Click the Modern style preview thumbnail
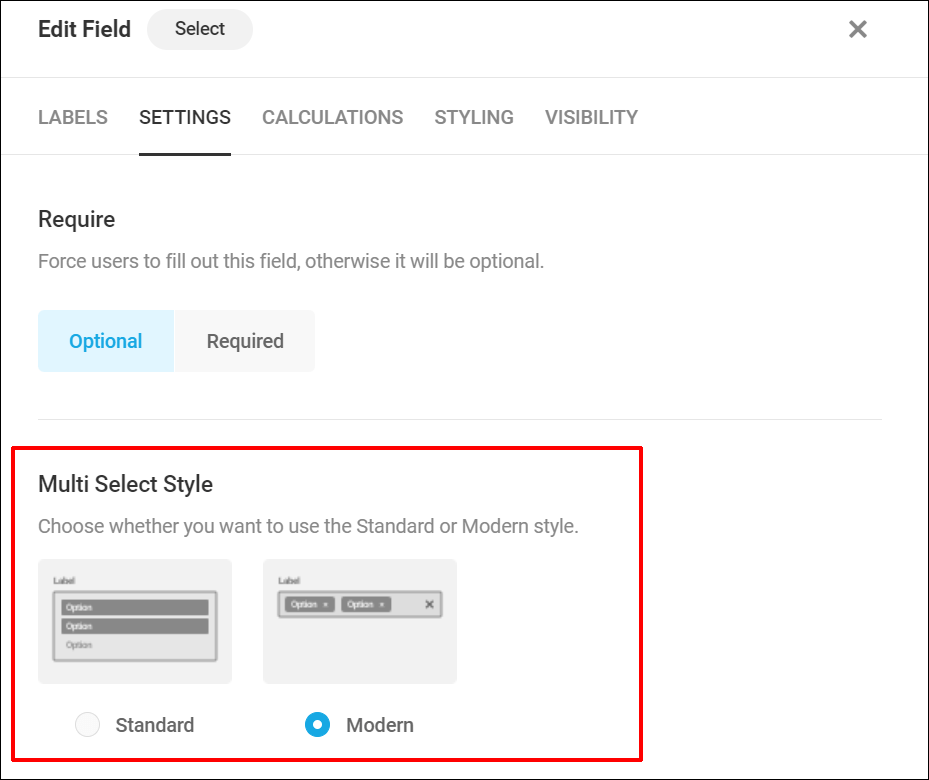This screenshot has height=780, width=929. pyautogui.click(x=359, y=620)
